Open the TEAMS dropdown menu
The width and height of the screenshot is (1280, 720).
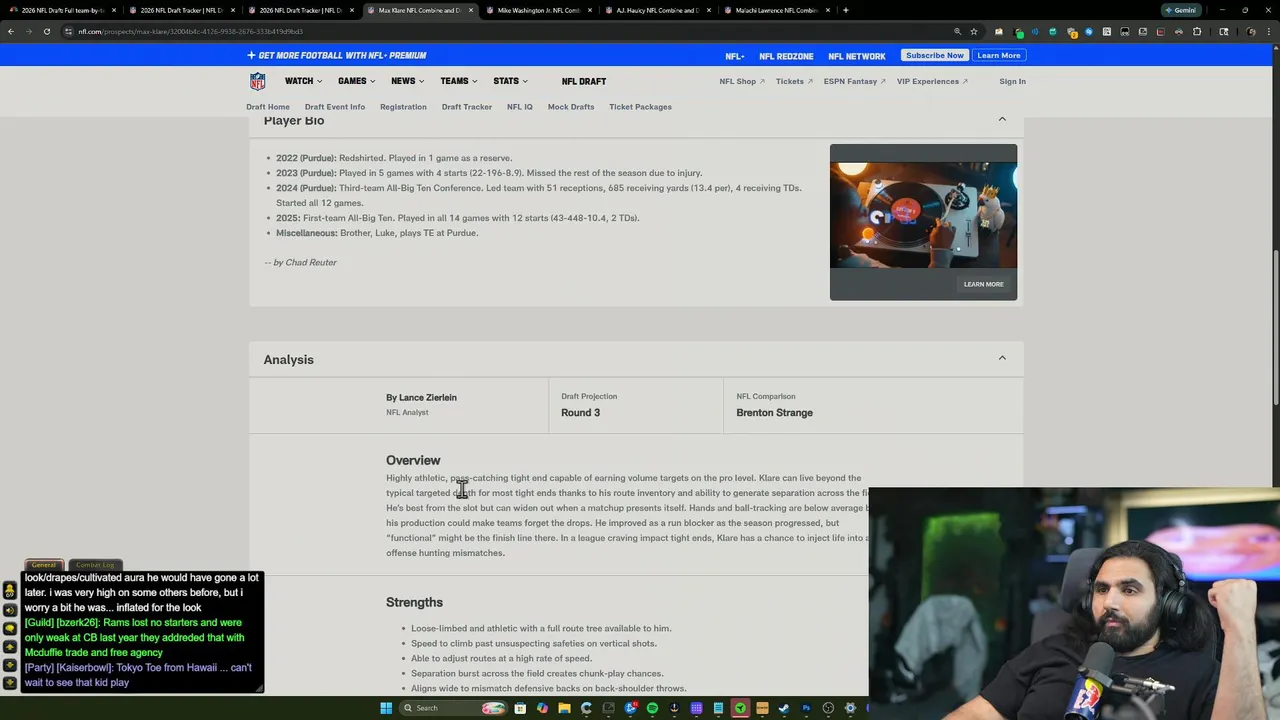click(458, 81)
